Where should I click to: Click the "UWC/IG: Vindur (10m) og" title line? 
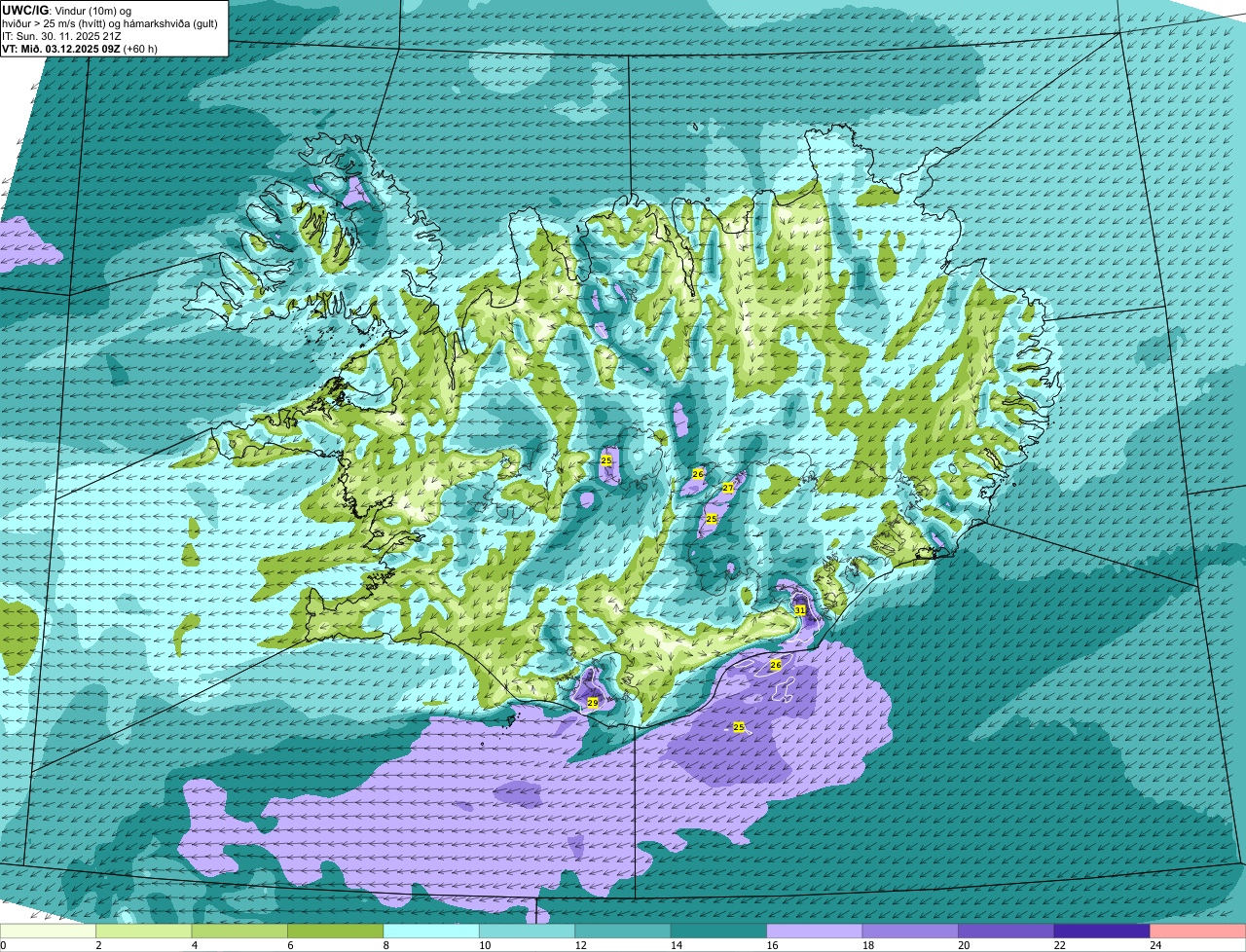pyautogui.click(x=67, y=10)
